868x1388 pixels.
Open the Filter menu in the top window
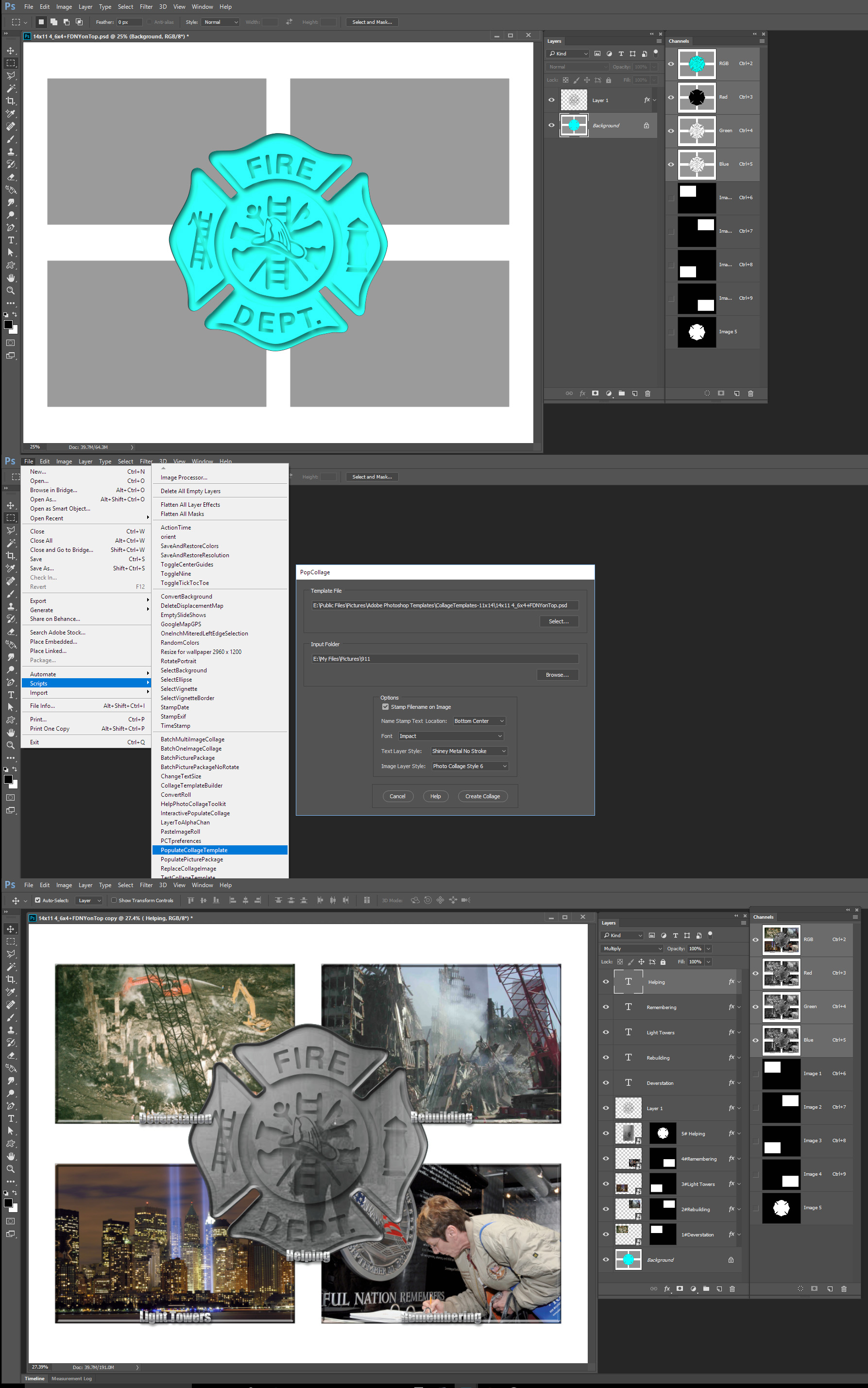(146, 7)
